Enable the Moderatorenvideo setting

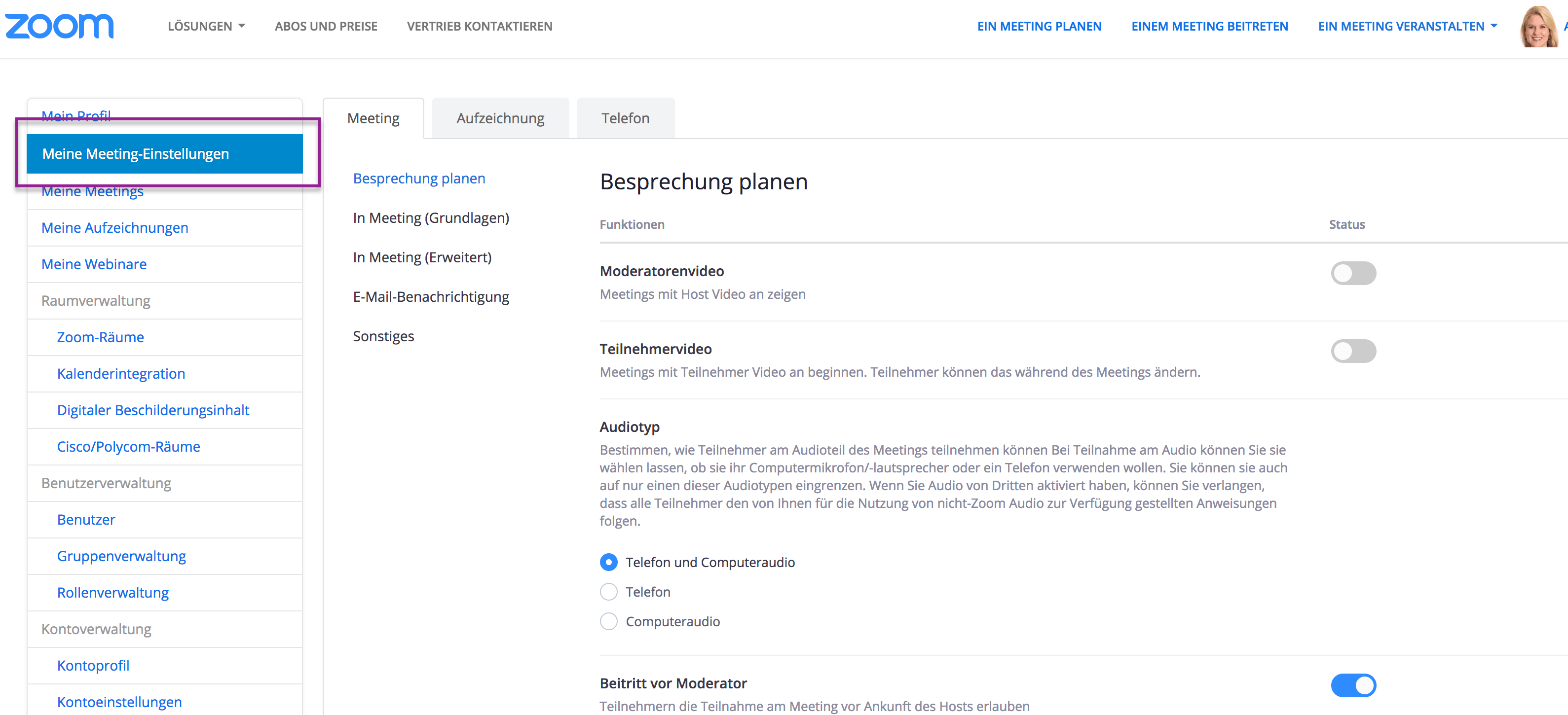pyautogui.click(x=1354, y=273)
